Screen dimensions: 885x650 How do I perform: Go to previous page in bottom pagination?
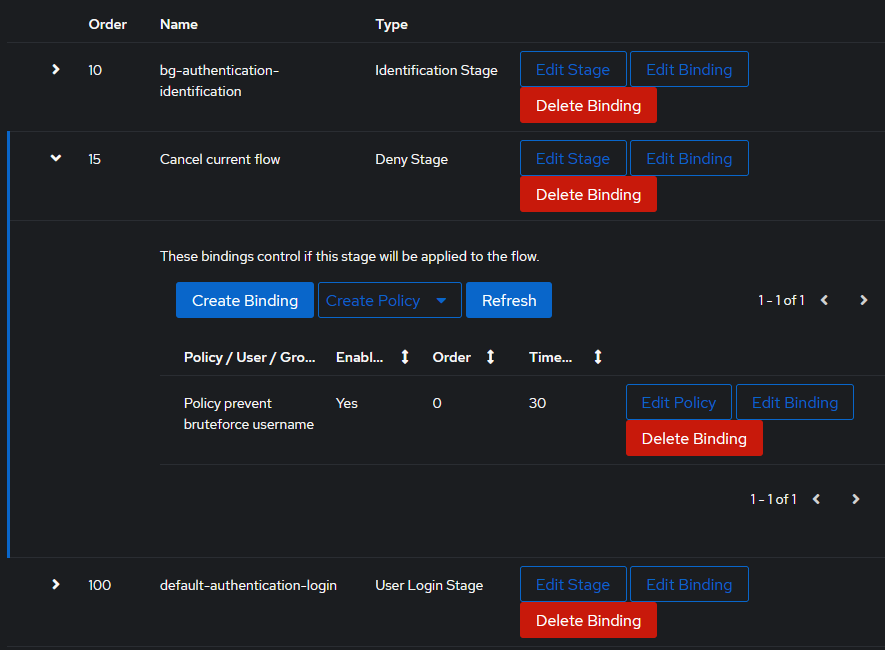tap(816, 499)
